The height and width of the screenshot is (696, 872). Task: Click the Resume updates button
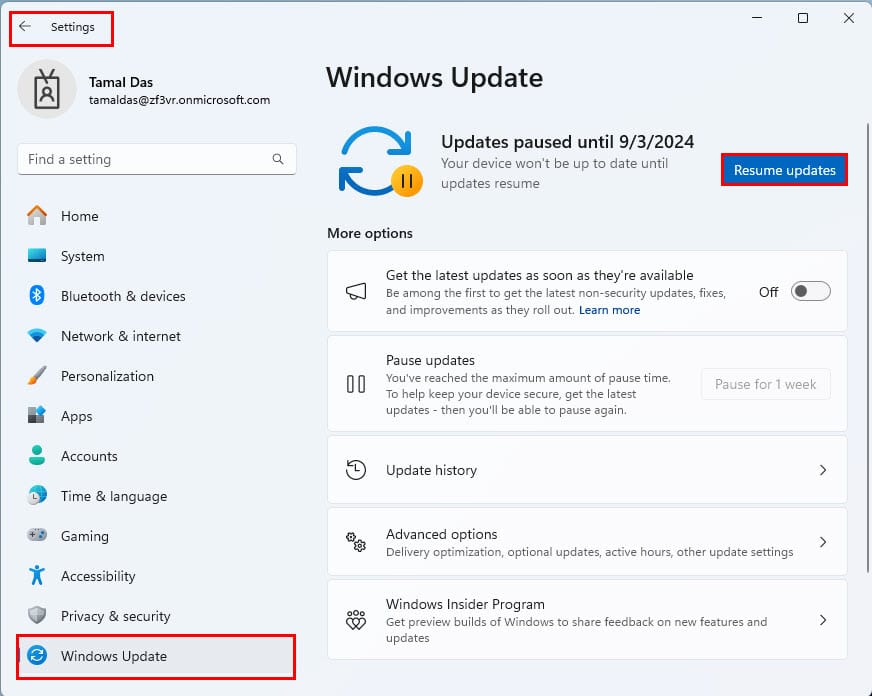tap(784, 170)
